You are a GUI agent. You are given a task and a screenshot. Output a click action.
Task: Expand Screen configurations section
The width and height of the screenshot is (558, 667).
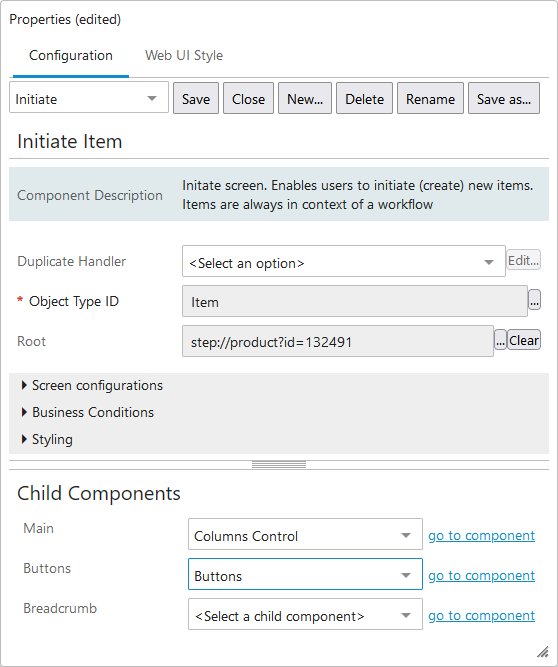coord(92,385)
